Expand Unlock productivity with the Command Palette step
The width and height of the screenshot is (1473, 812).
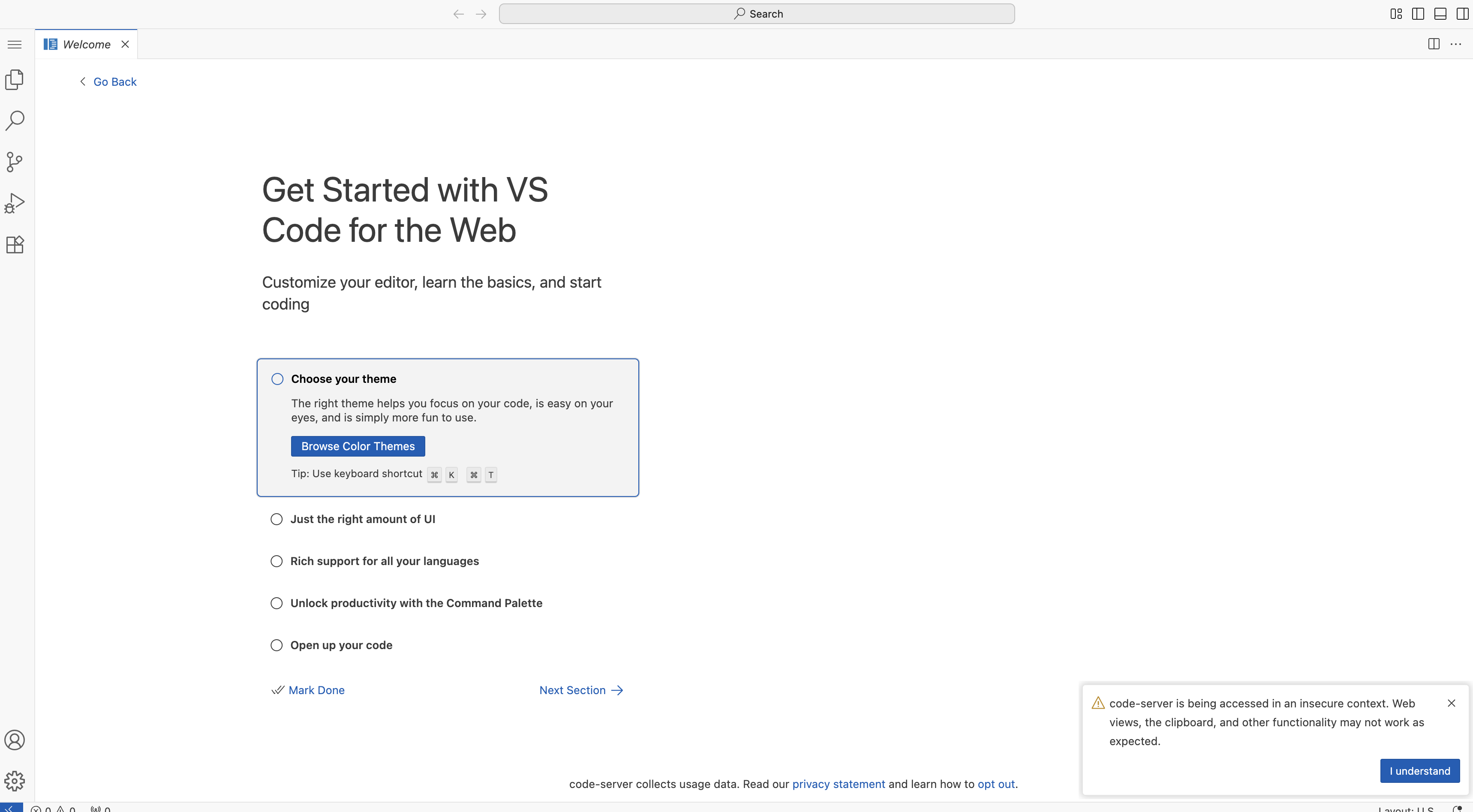(x=416, y=603)
